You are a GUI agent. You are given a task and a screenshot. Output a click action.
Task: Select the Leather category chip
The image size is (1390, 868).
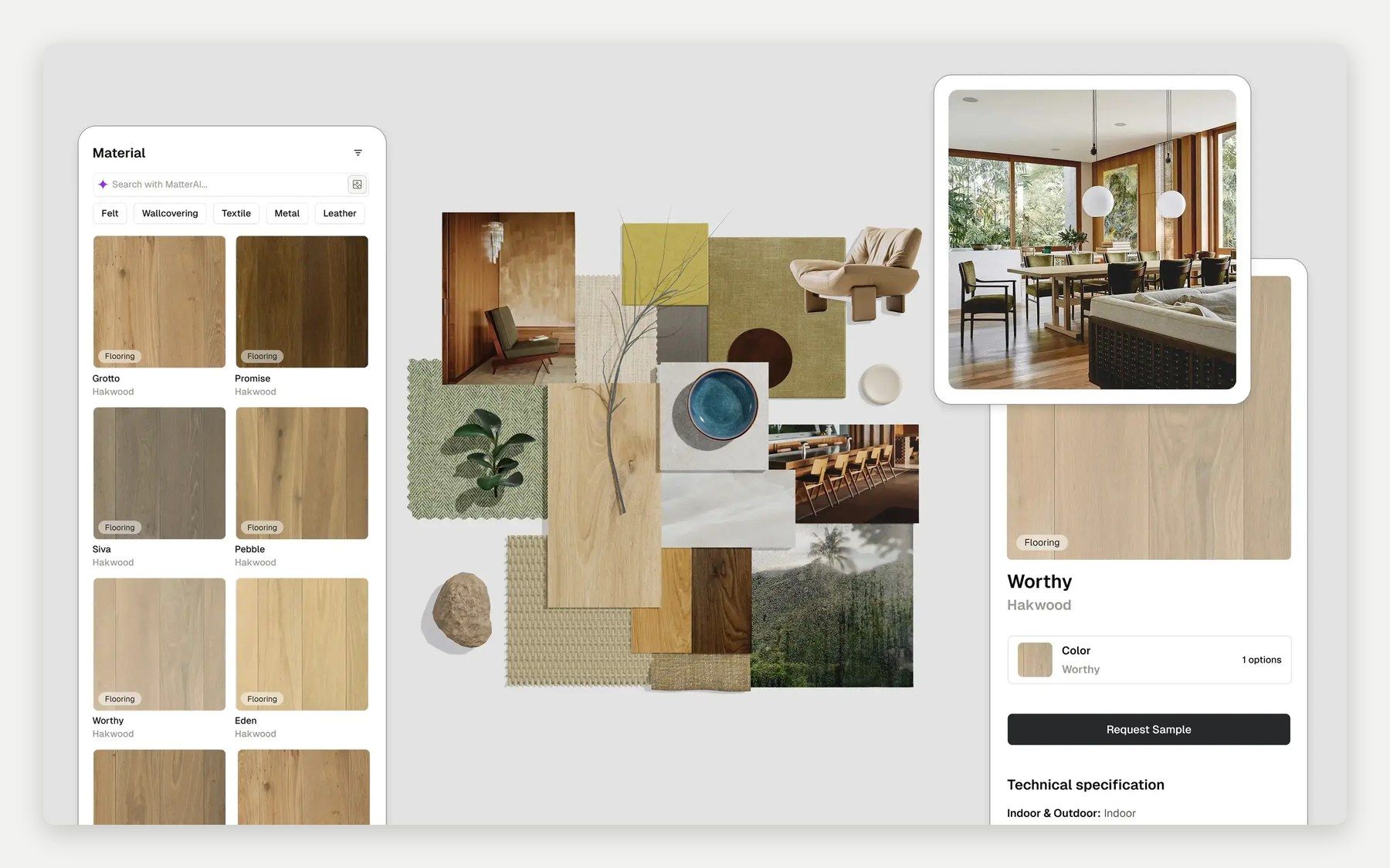(x=340, y=213)
